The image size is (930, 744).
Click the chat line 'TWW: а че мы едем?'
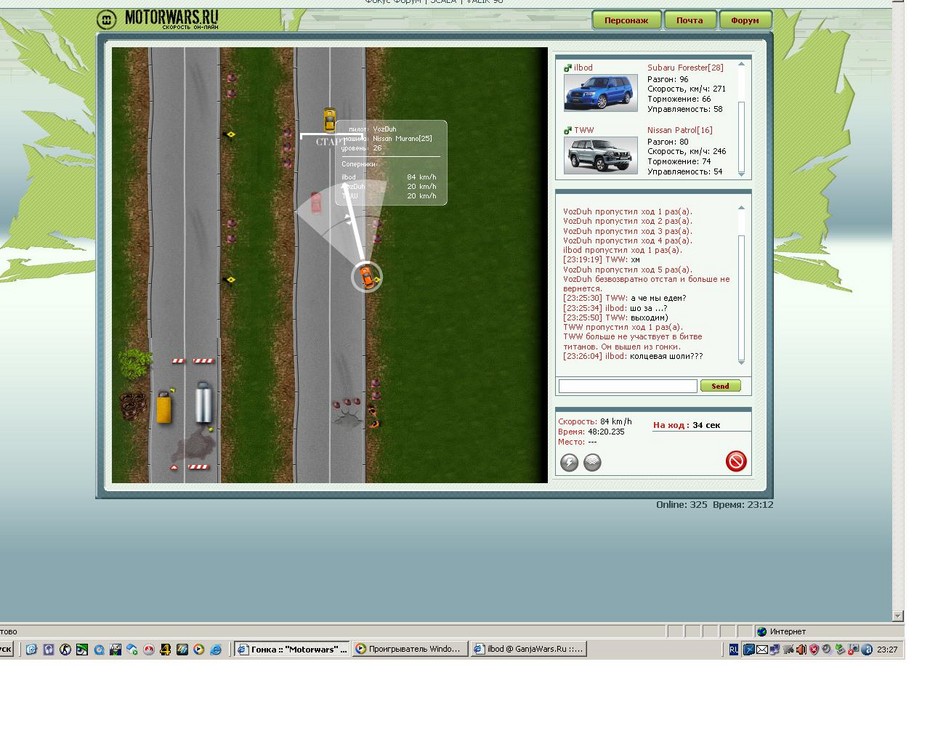tap(625, 298)
